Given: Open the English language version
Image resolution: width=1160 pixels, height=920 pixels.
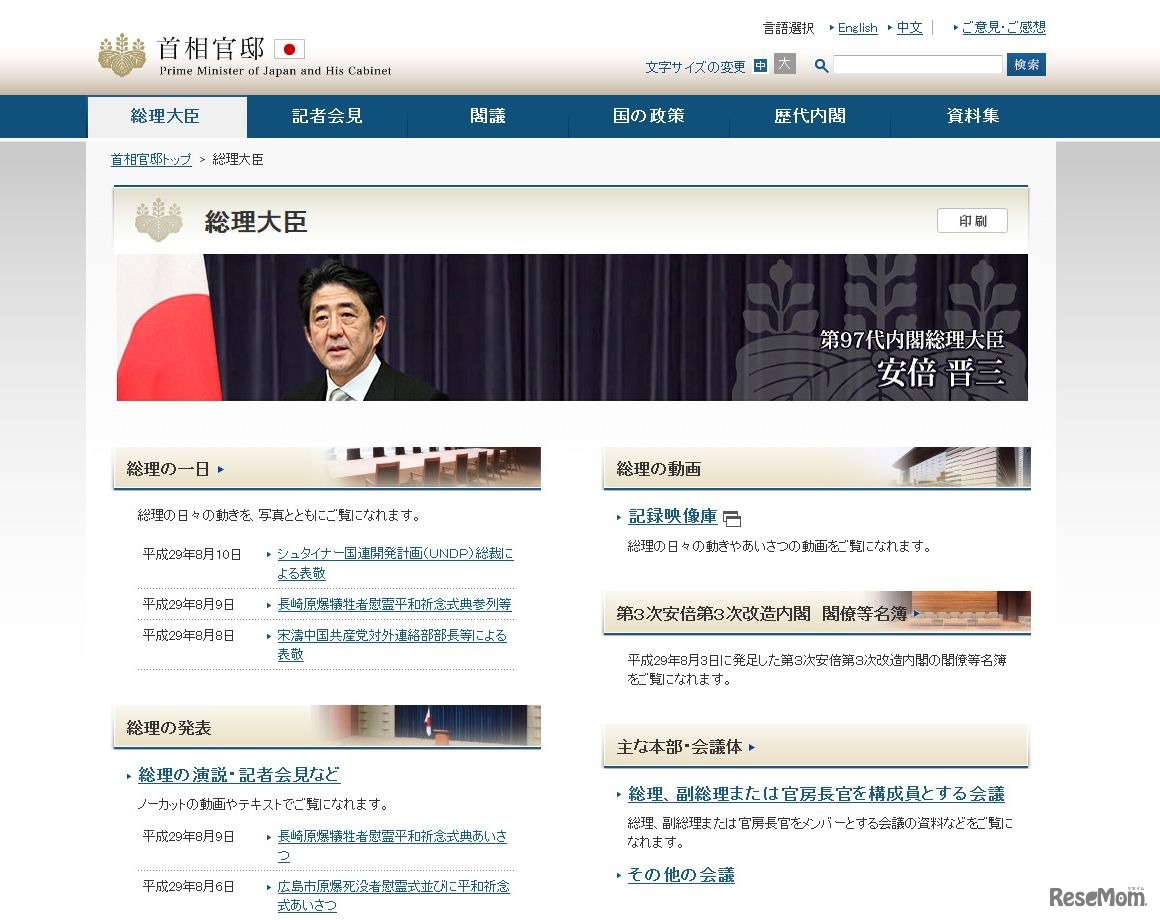Looking at the screenshot, I should point(857,27).
